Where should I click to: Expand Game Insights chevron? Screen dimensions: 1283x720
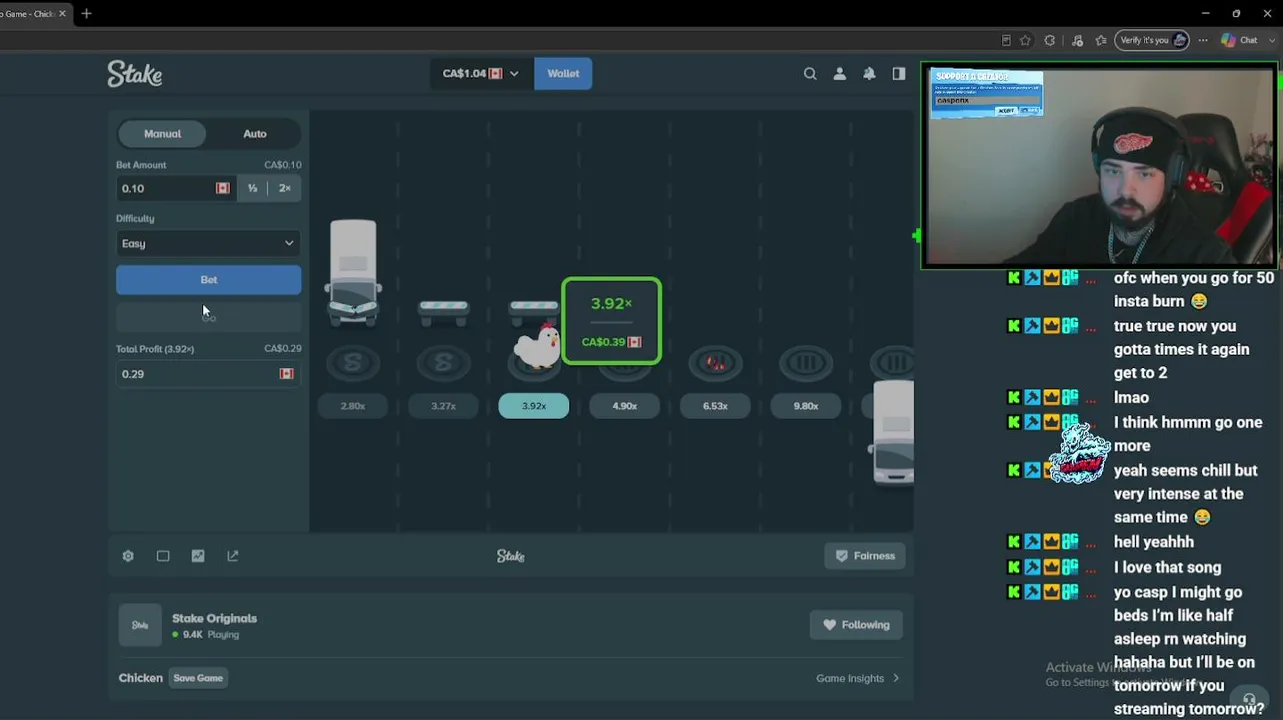tap(896, 678)
